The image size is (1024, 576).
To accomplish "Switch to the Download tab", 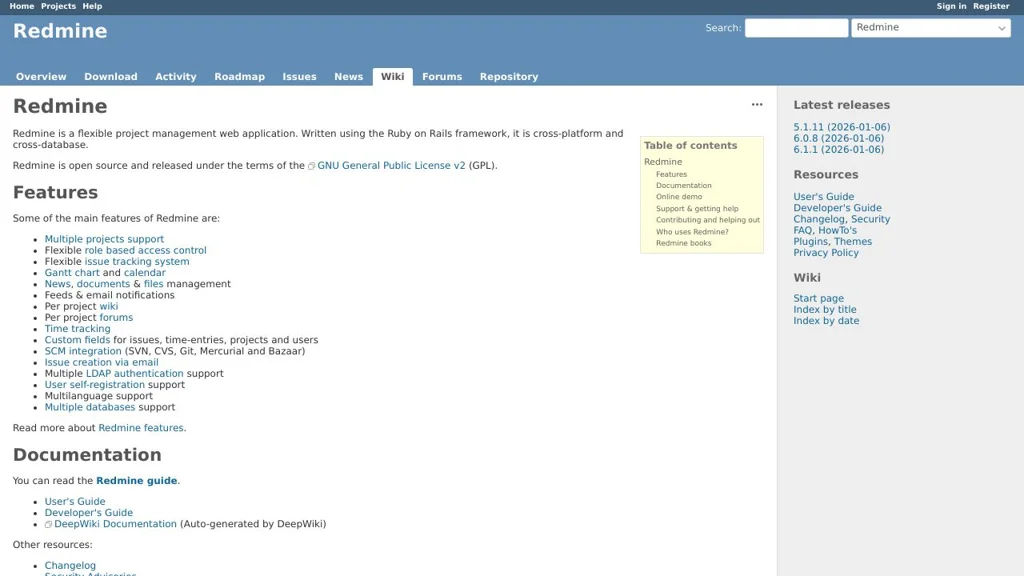I will [110, 76].
